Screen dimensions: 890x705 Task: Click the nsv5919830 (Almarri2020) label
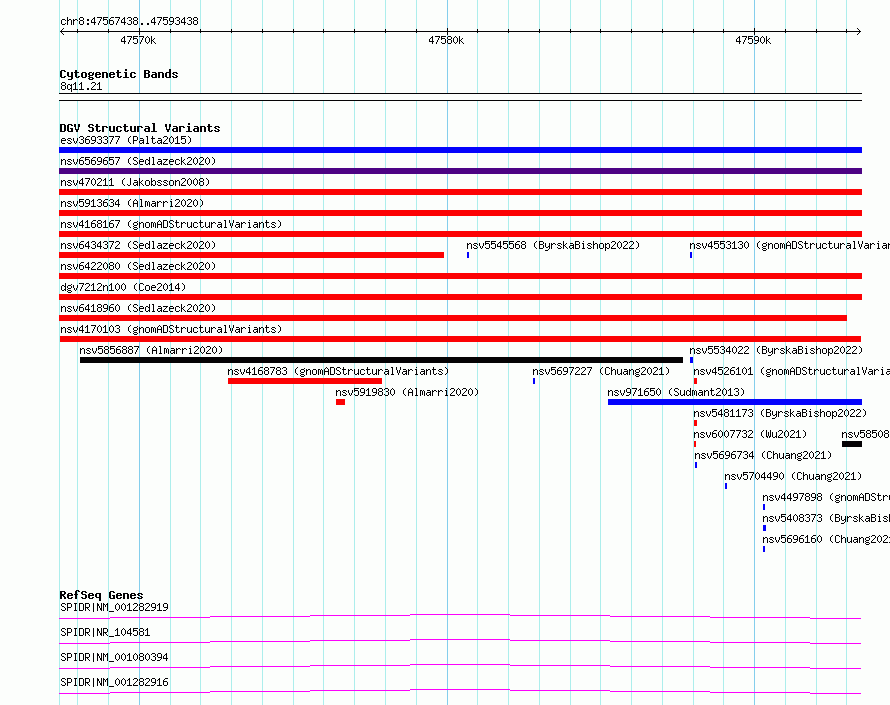(x=407, y=392)
